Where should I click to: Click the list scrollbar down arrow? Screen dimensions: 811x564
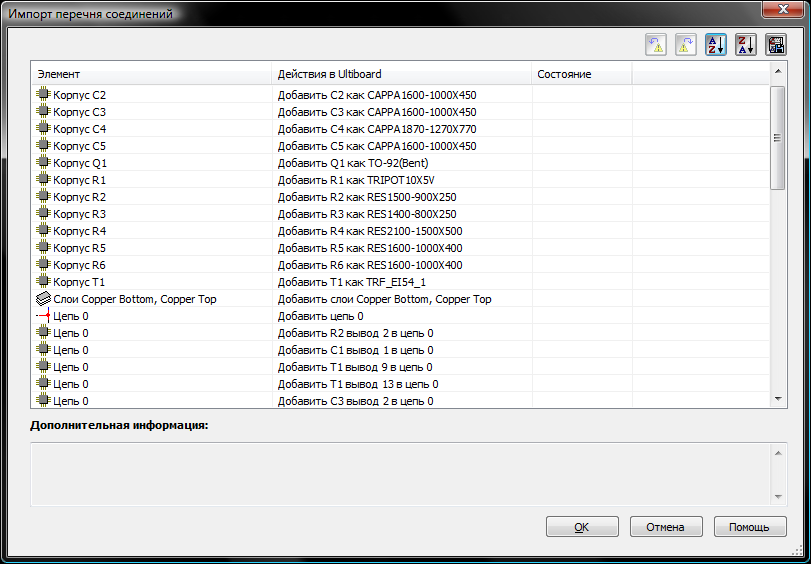click(778, 399)
